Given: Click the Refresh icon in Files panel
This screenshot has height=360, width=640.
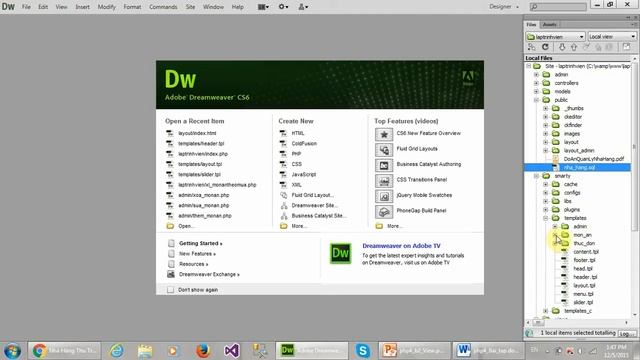Looking at the screenshot, I should click(x=545, y=47).
